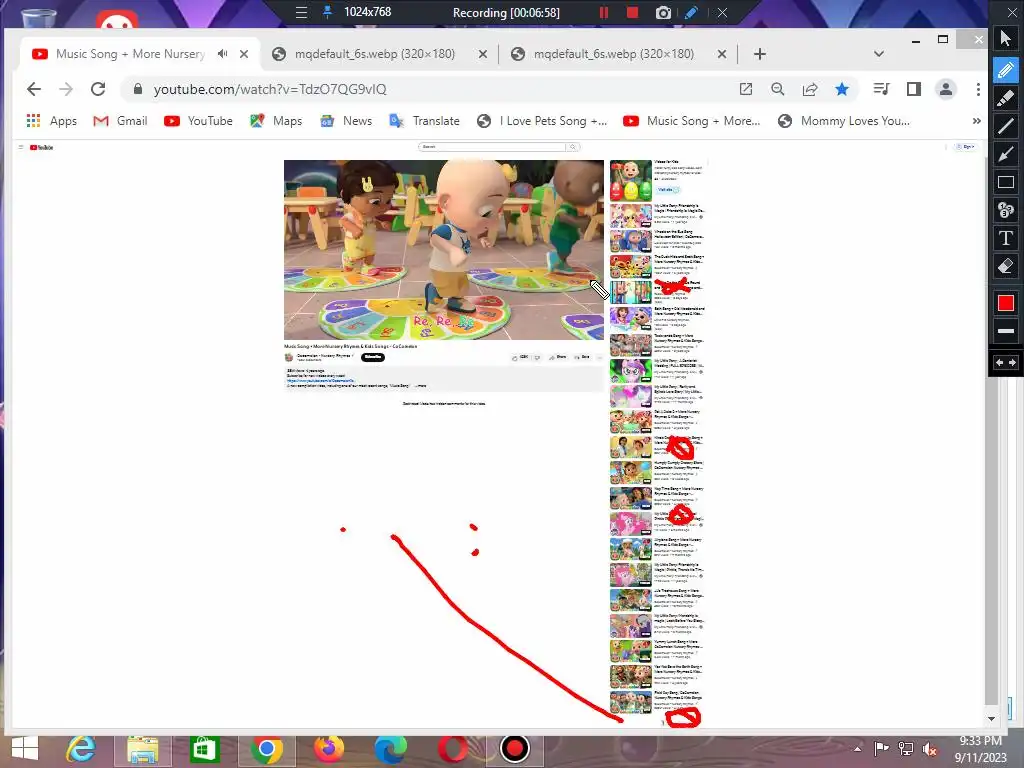Open YouTube bookmark
This screenshot has height=768, width=1024.
tap(199, 121)
